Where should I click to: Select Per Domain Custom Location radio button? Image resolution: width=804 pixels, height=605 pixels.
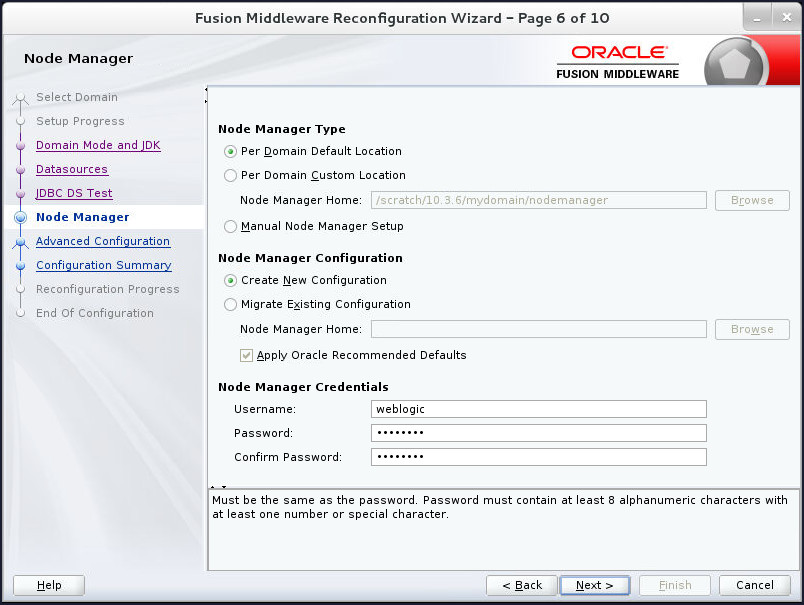pos(230,175)
